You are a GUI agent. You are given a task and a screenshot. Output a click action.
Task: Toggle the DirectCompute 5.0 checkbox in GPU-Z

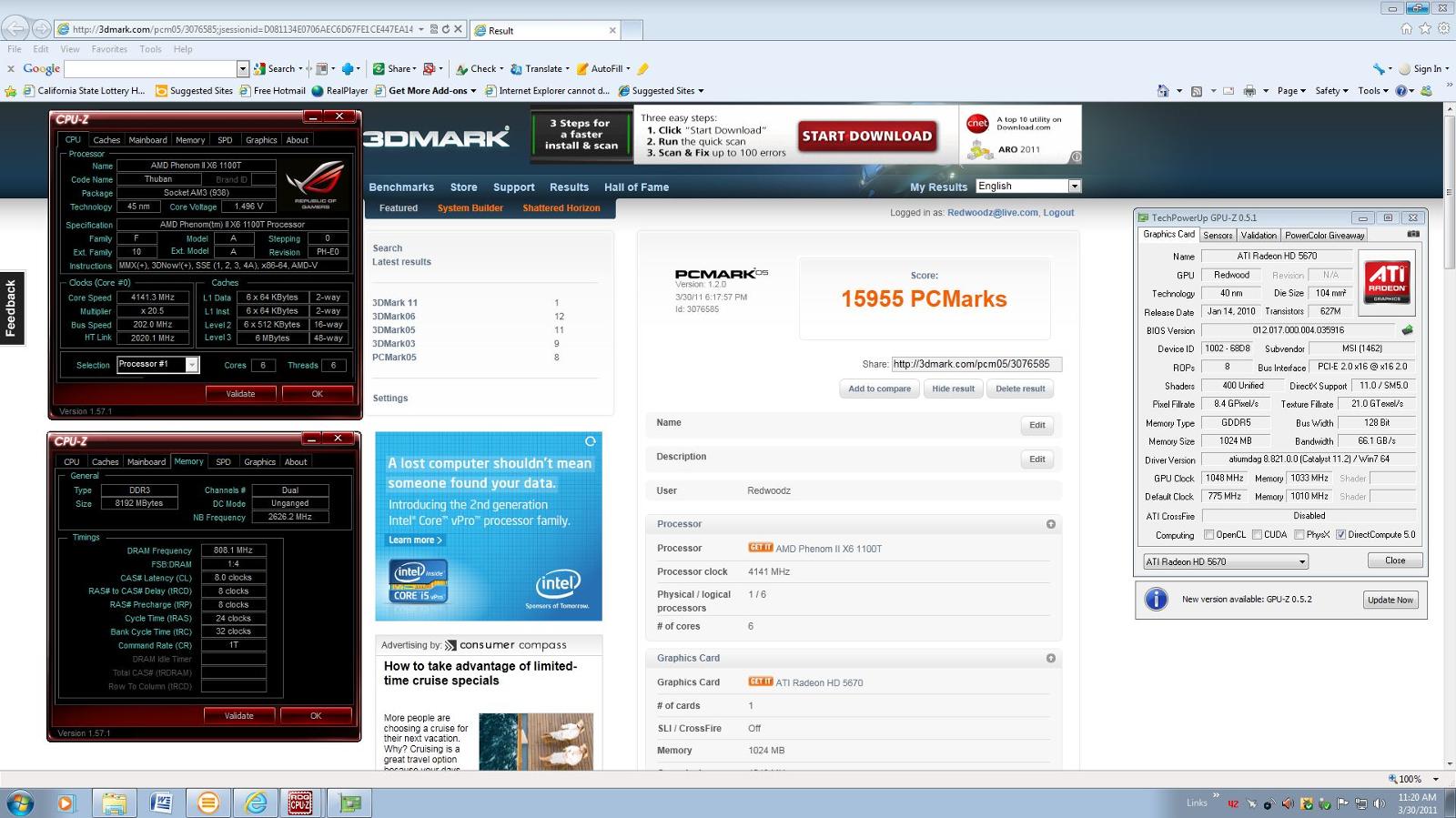click(x=1340, y=535)
